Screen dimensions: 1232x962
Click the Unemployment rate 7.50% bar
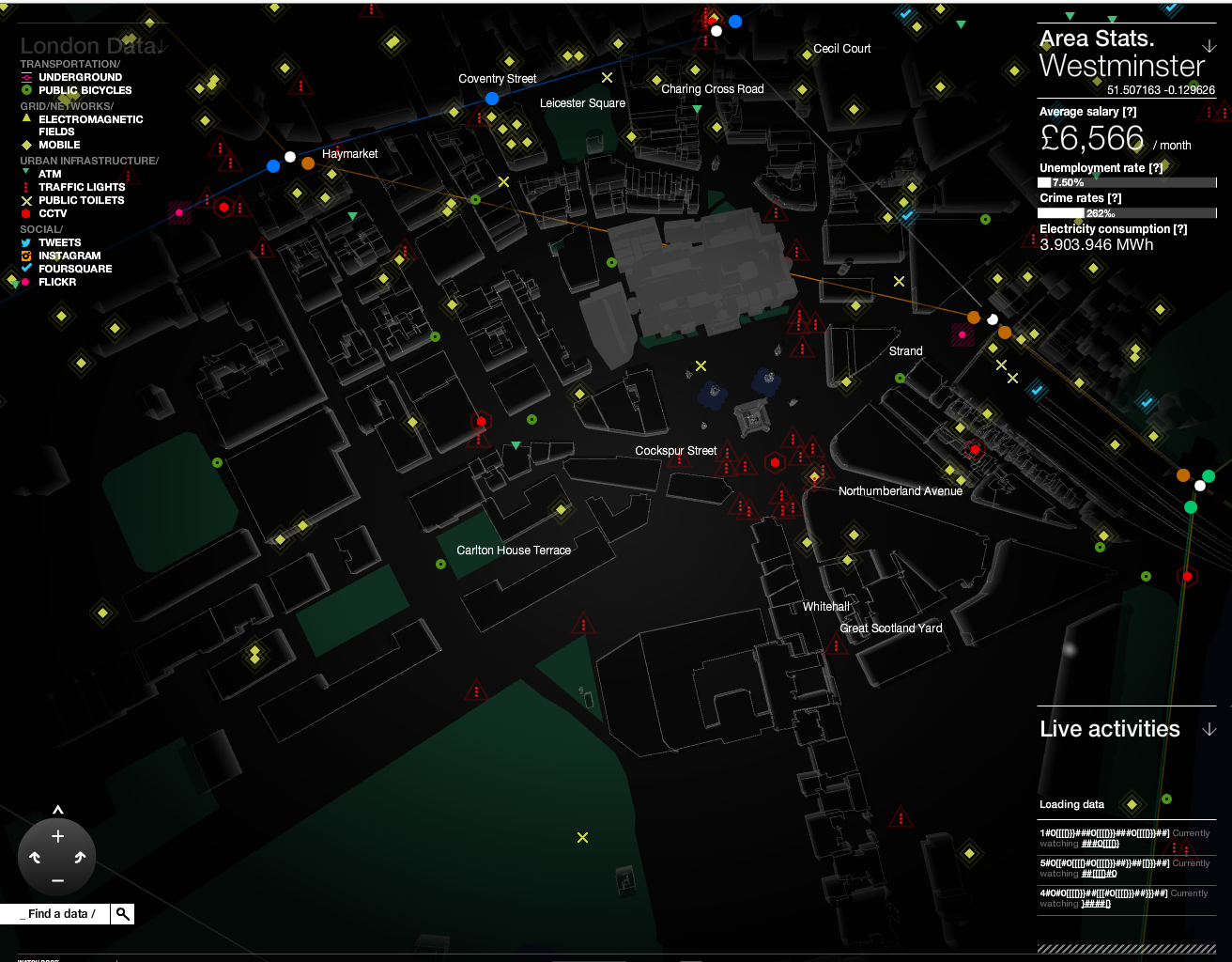pyautogui.click(x=1127, y=182)
